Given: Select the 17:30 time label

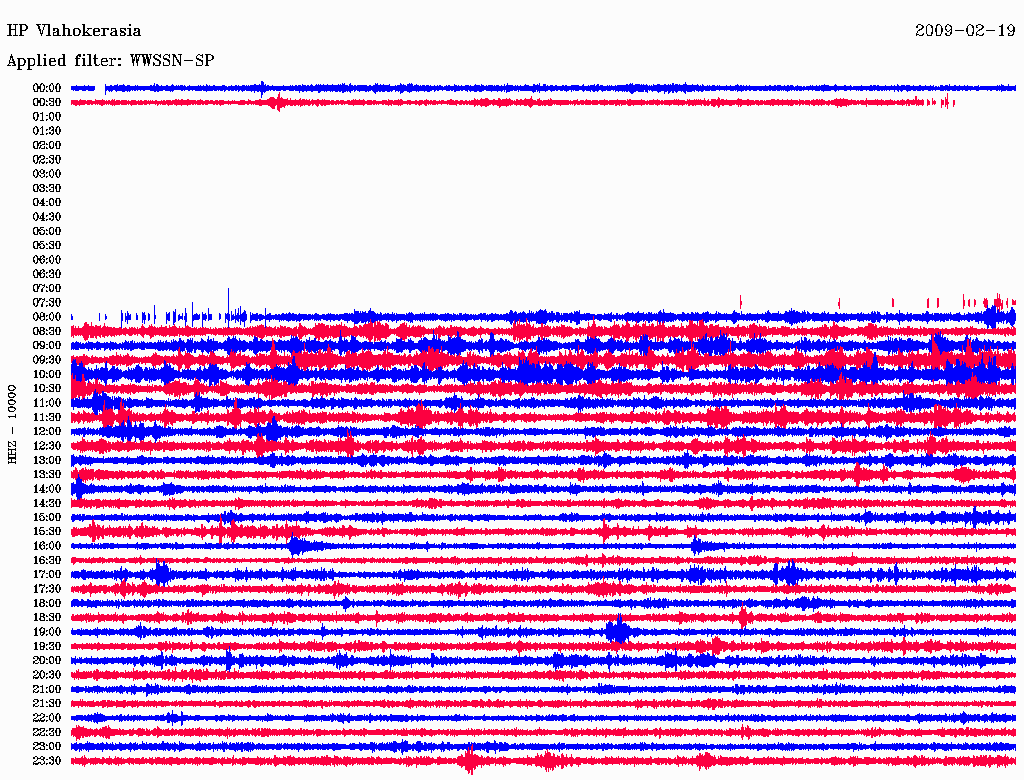Looking at the screenshot, I should (x=46, y=589).
